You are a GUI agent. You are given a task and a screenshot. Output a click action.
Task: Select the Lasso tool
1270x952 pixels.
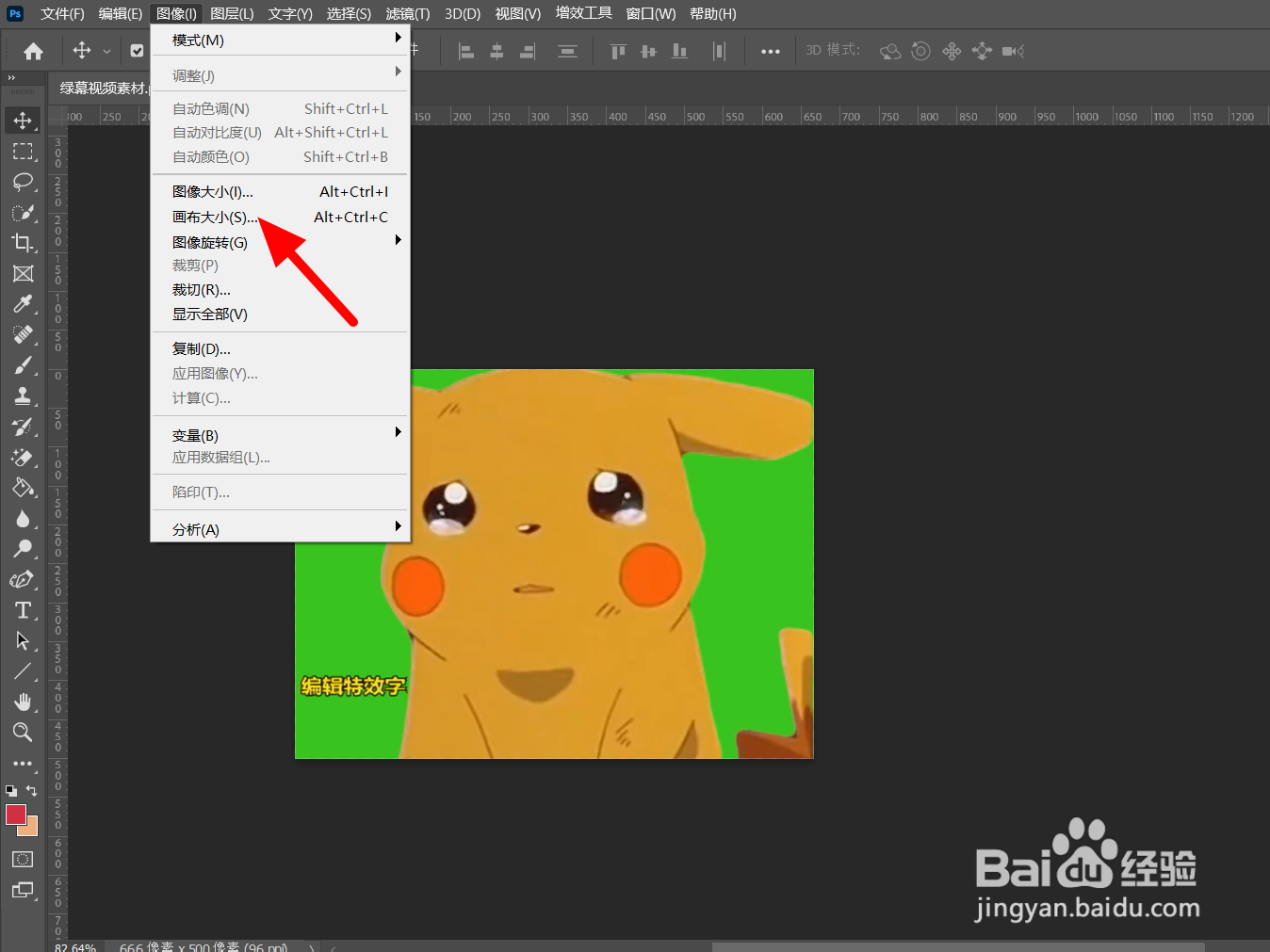point(23,182)
